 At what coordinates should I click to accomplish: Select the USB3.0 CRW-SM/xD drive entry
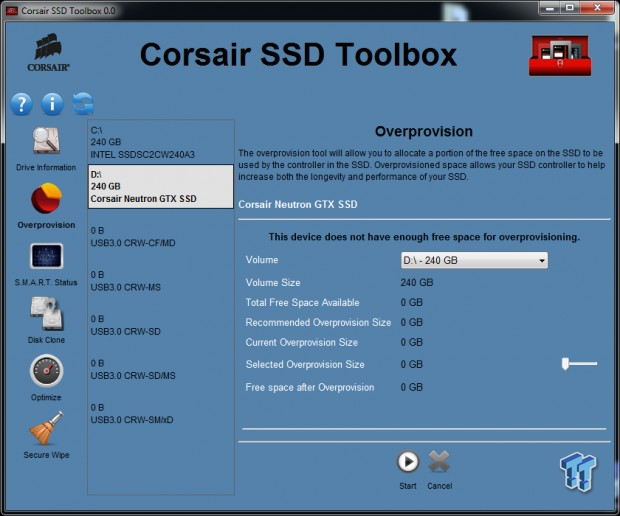[161, 414]
